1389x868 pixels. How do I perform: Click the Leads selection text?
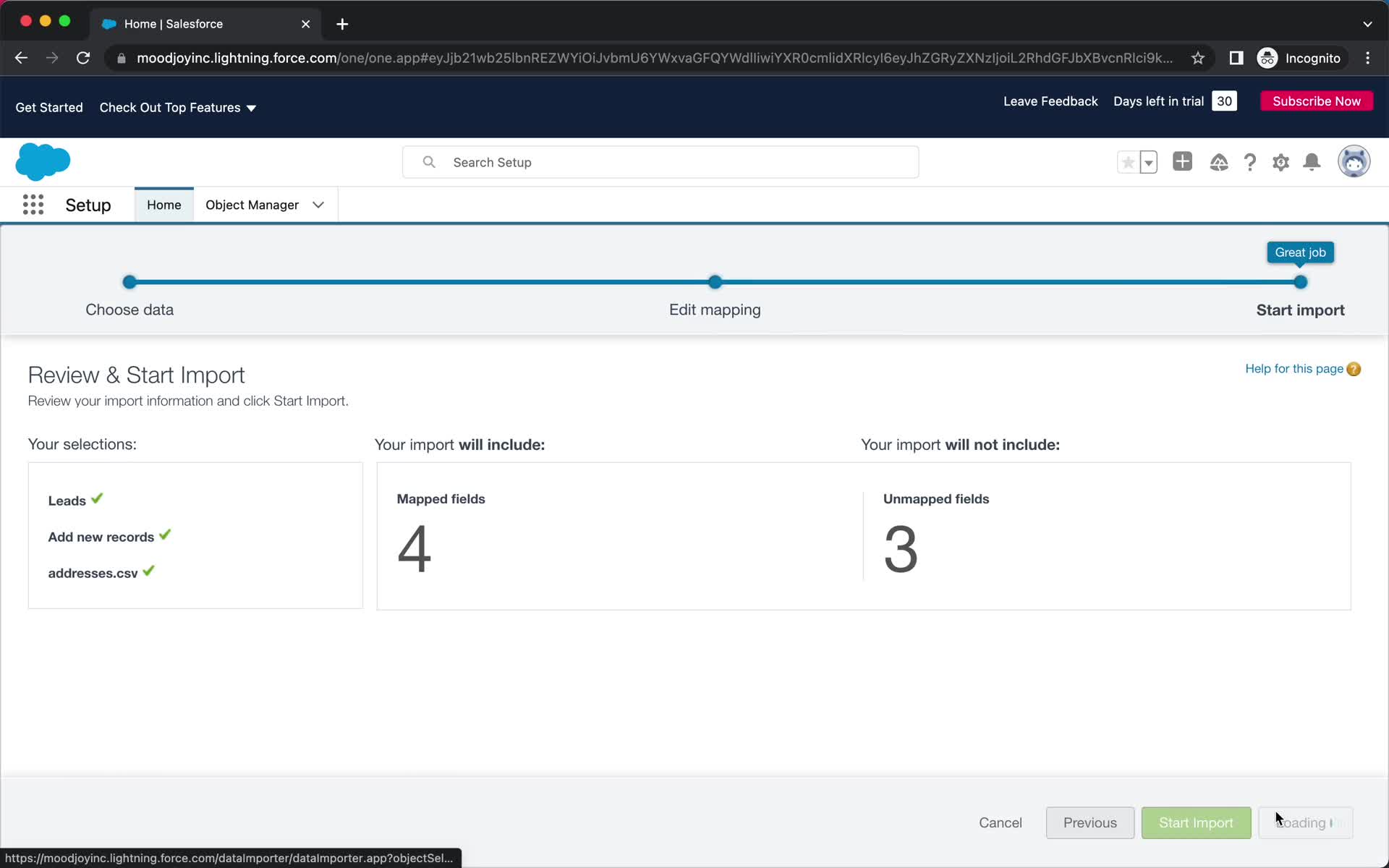tap(67, 501)
